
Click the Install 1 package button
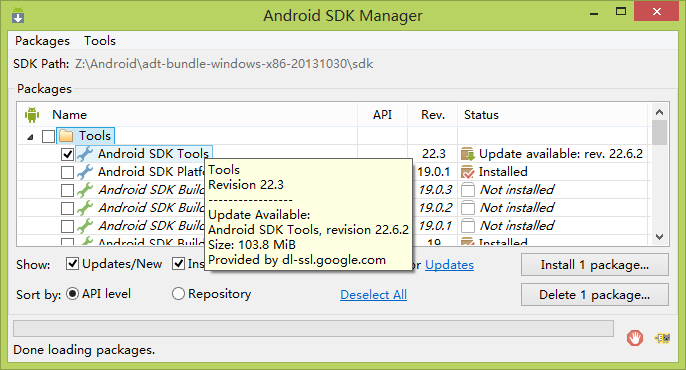point(595,265)
